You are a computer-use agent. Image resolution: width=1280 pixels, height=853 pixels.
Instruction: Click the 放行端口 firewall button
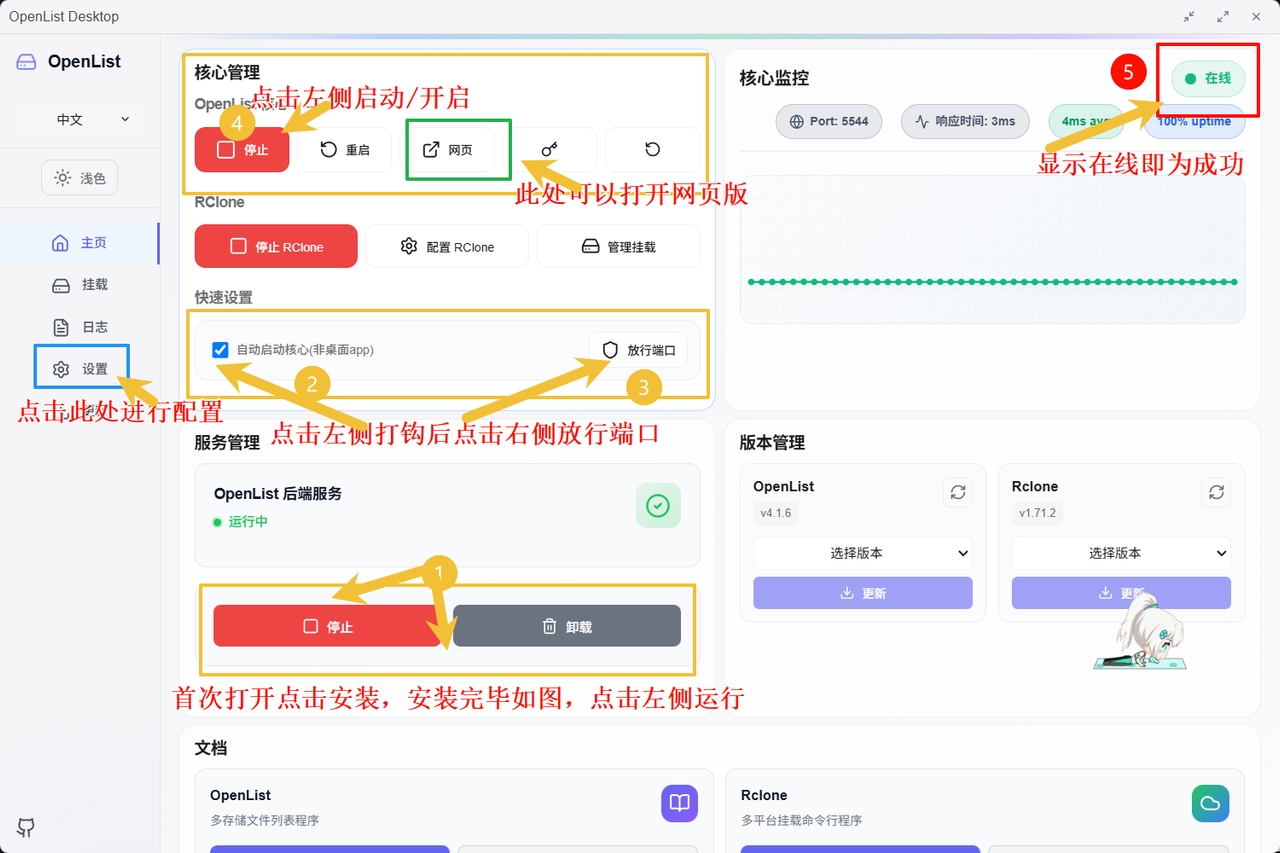coord(638,350)
